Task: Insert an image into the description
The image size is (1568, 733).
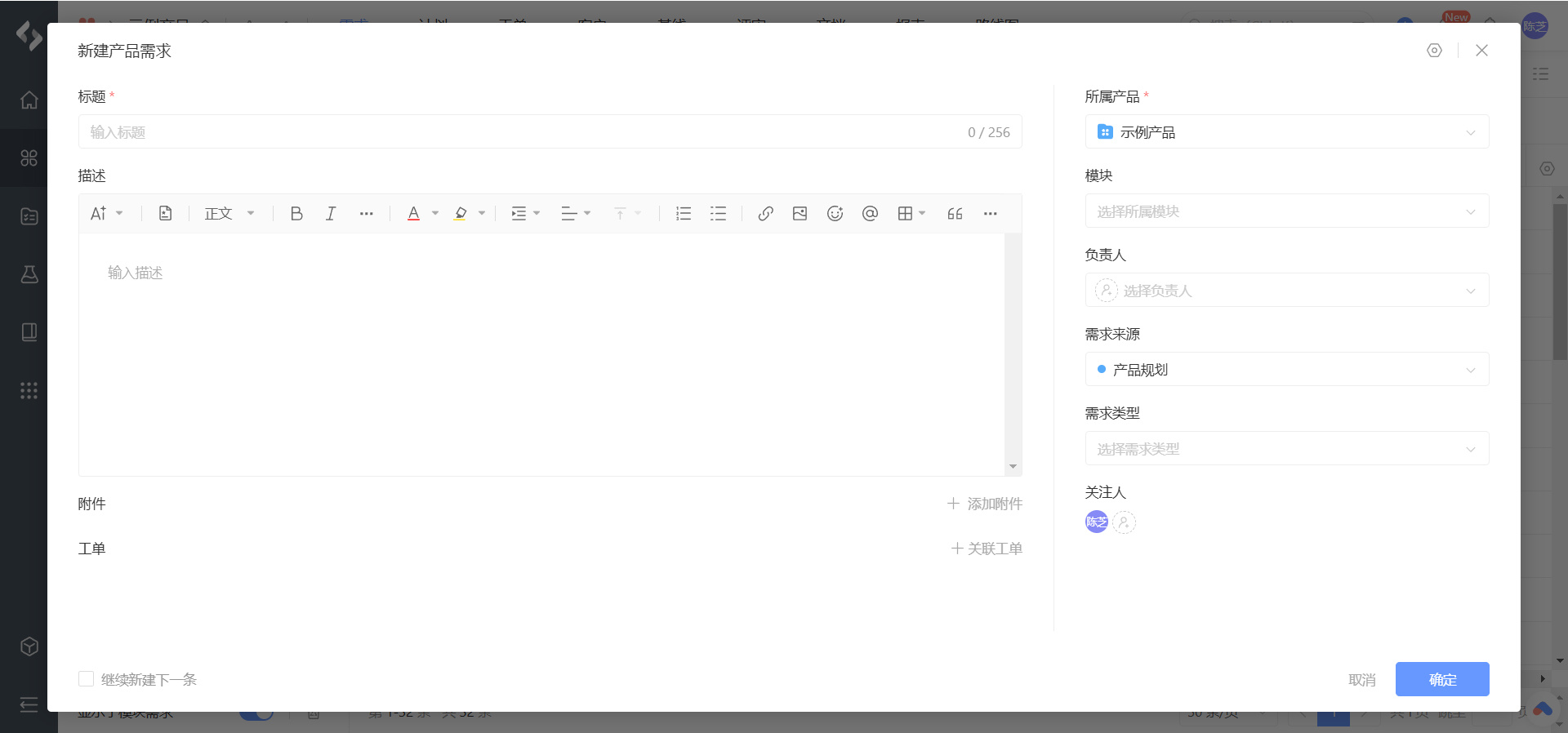Action: (x=800, y=214)
